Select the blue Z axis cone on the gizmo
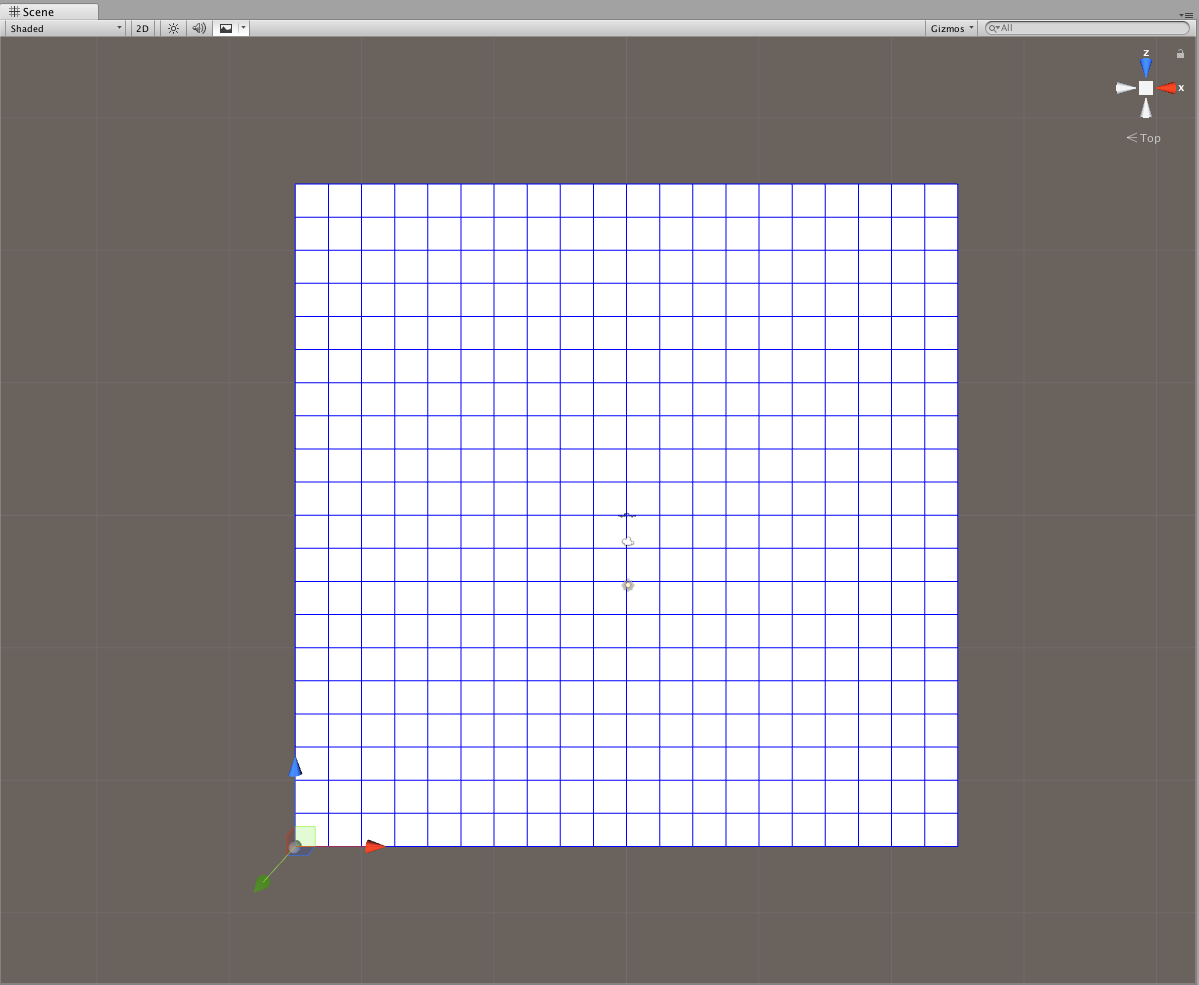 pos(1144,65)
